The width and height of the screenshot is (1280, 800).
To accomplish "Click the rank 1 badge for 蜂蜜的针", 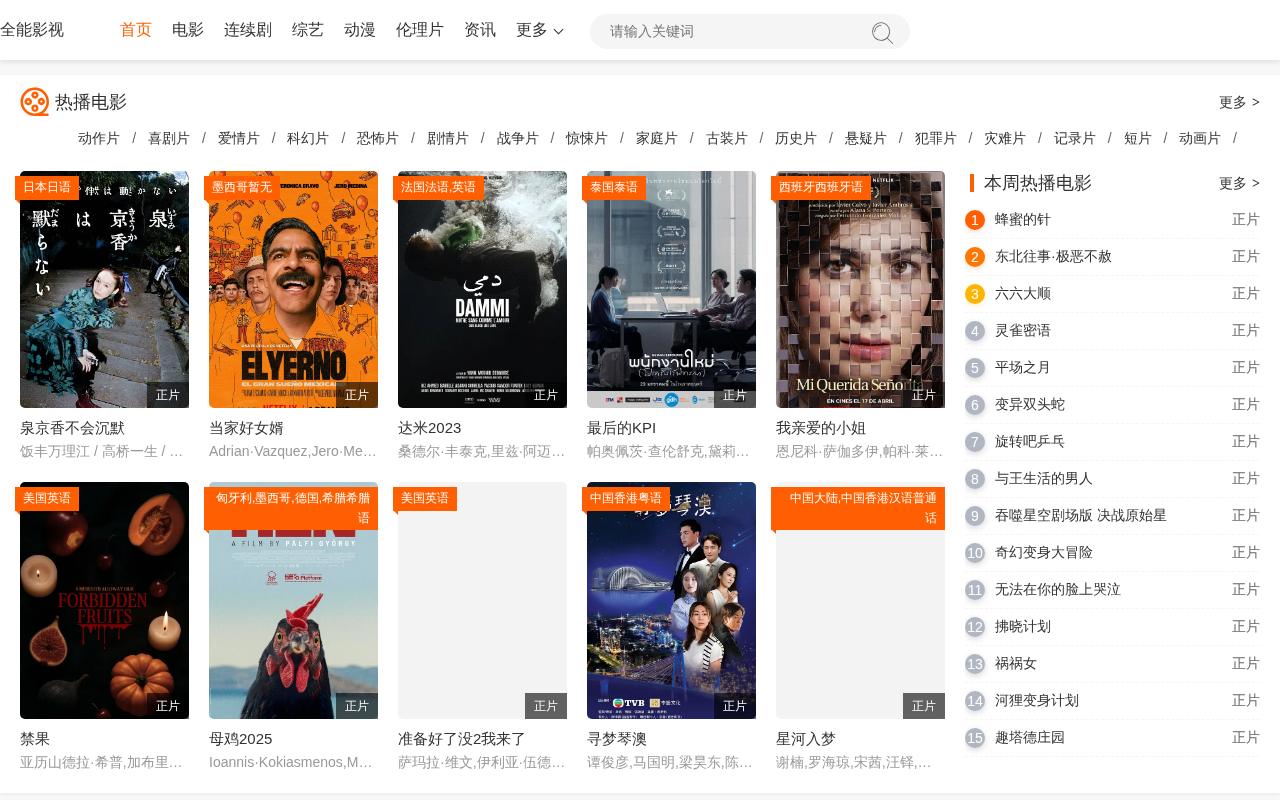I will point(975,220).
